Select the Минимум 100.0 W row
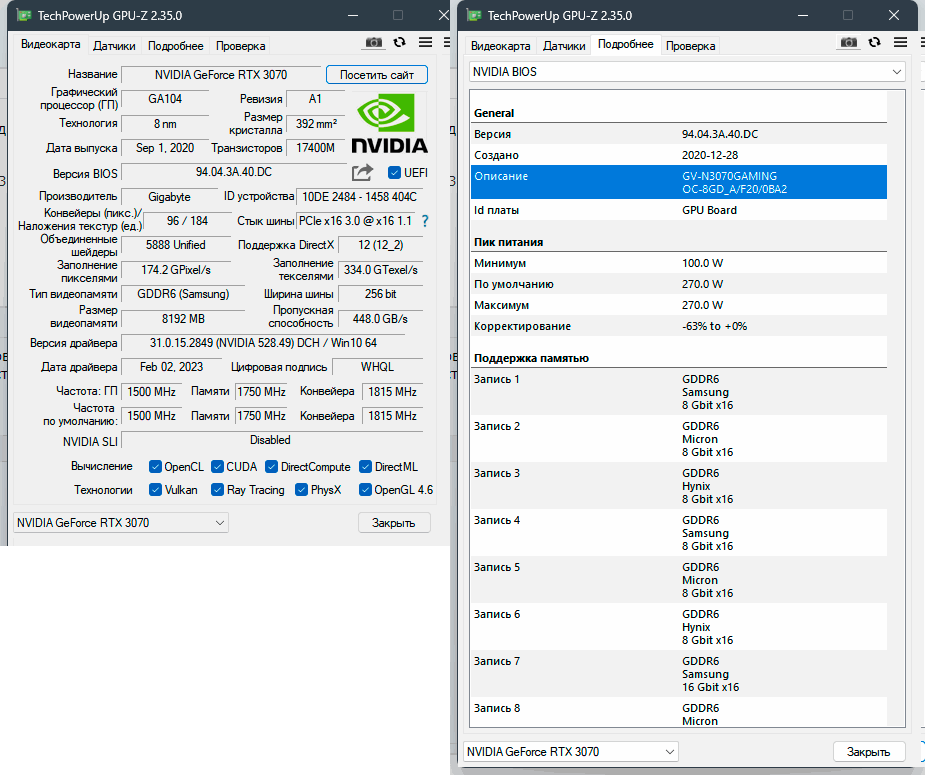This screenshot has height=775, width=937. [x=679, y=263]
